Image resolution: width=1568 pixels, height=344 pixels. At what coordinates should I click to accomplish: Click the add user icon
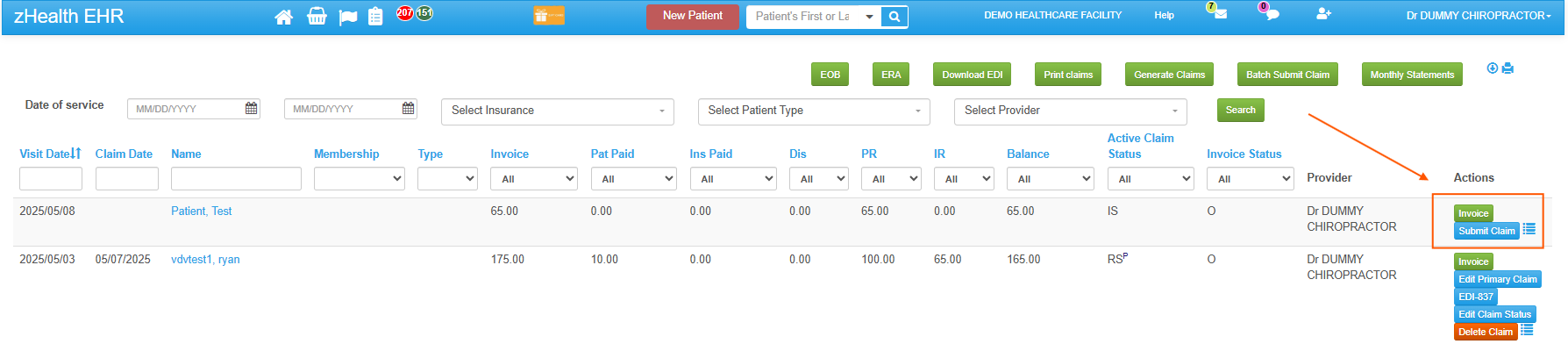tap(1324, 14)
